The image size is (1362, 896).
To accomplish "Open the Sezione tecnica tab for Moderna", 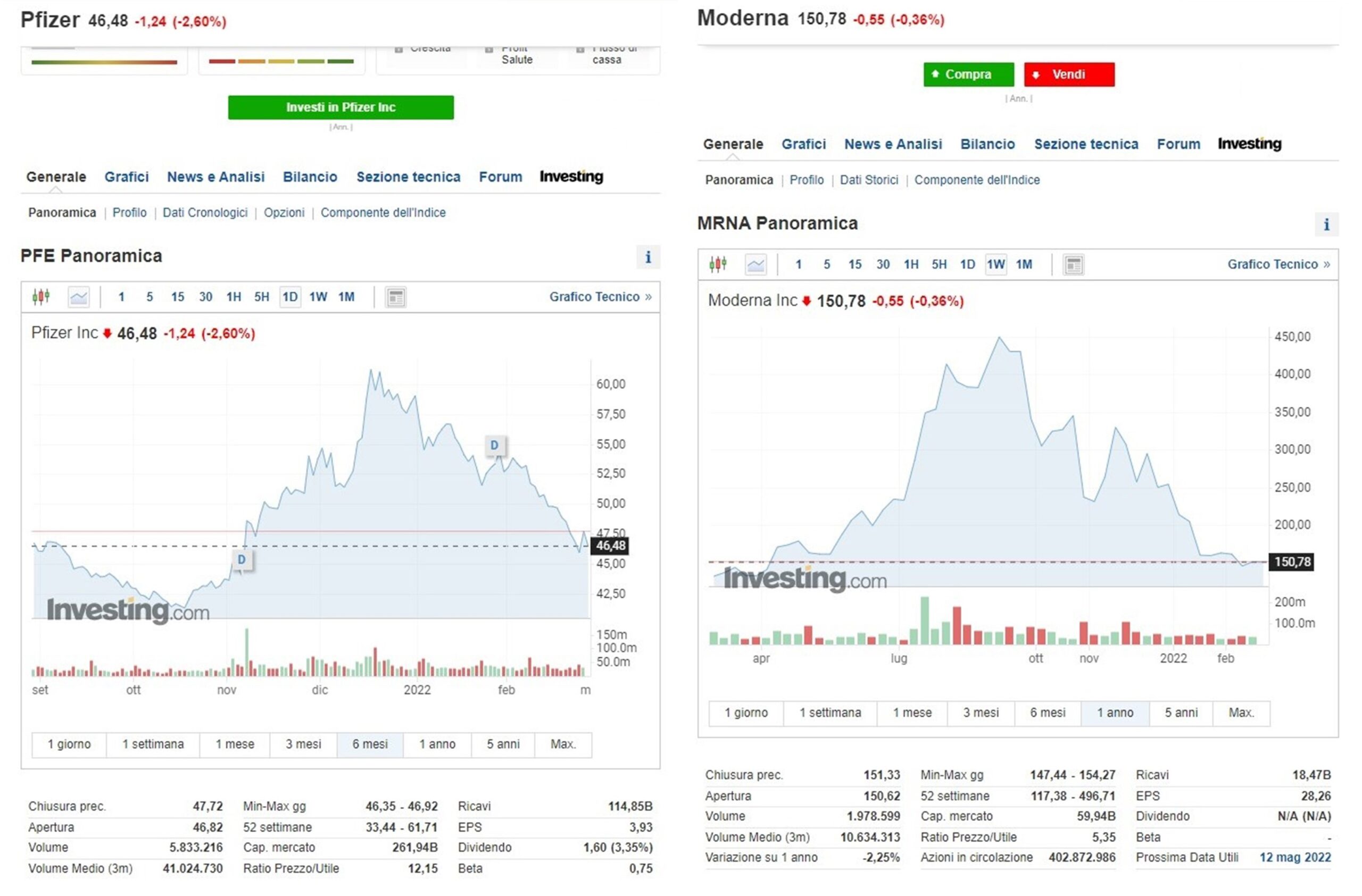I will [x=1085, y=144].
